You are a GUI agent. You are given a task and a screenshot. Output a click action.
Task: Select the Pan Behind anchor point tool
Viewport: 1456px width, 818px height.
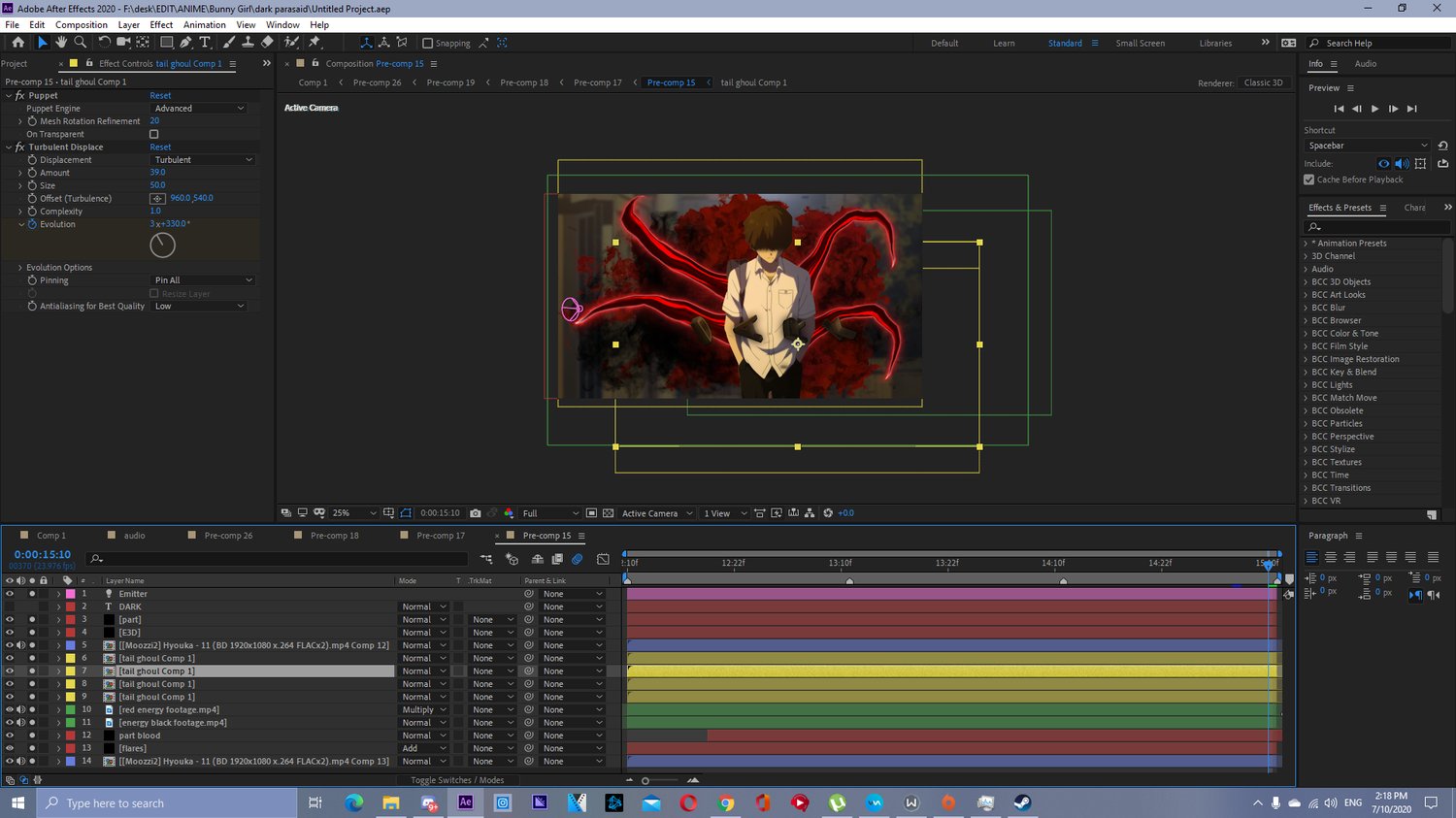point(143,43)
